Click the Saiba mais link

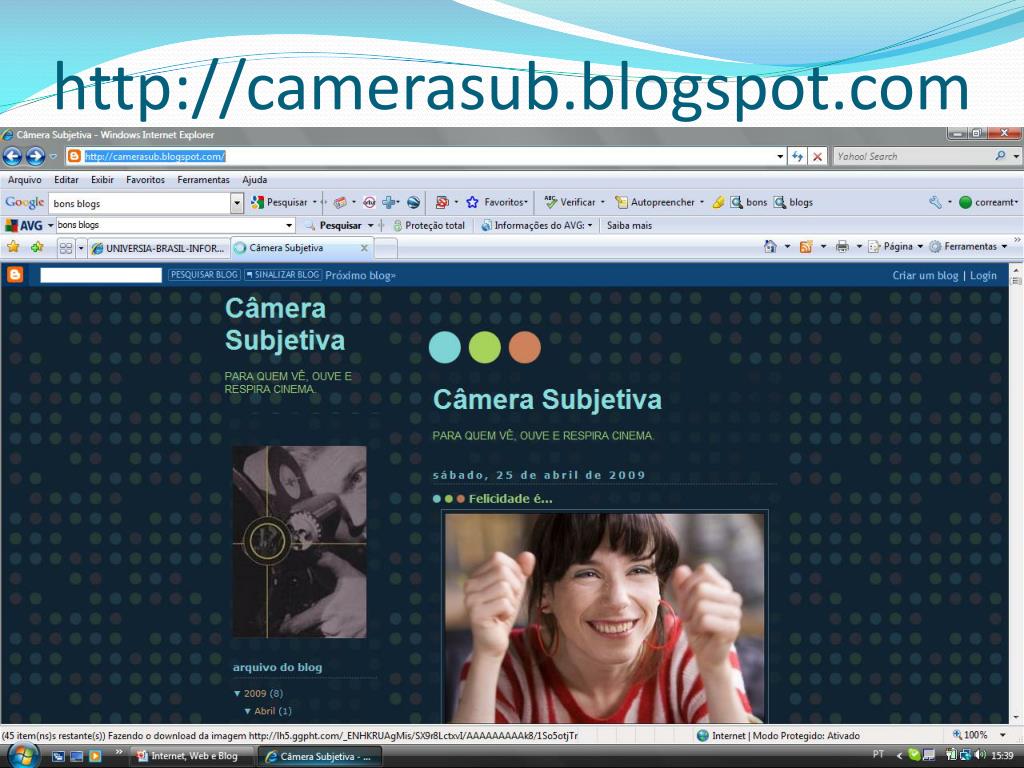click(629, 225)
